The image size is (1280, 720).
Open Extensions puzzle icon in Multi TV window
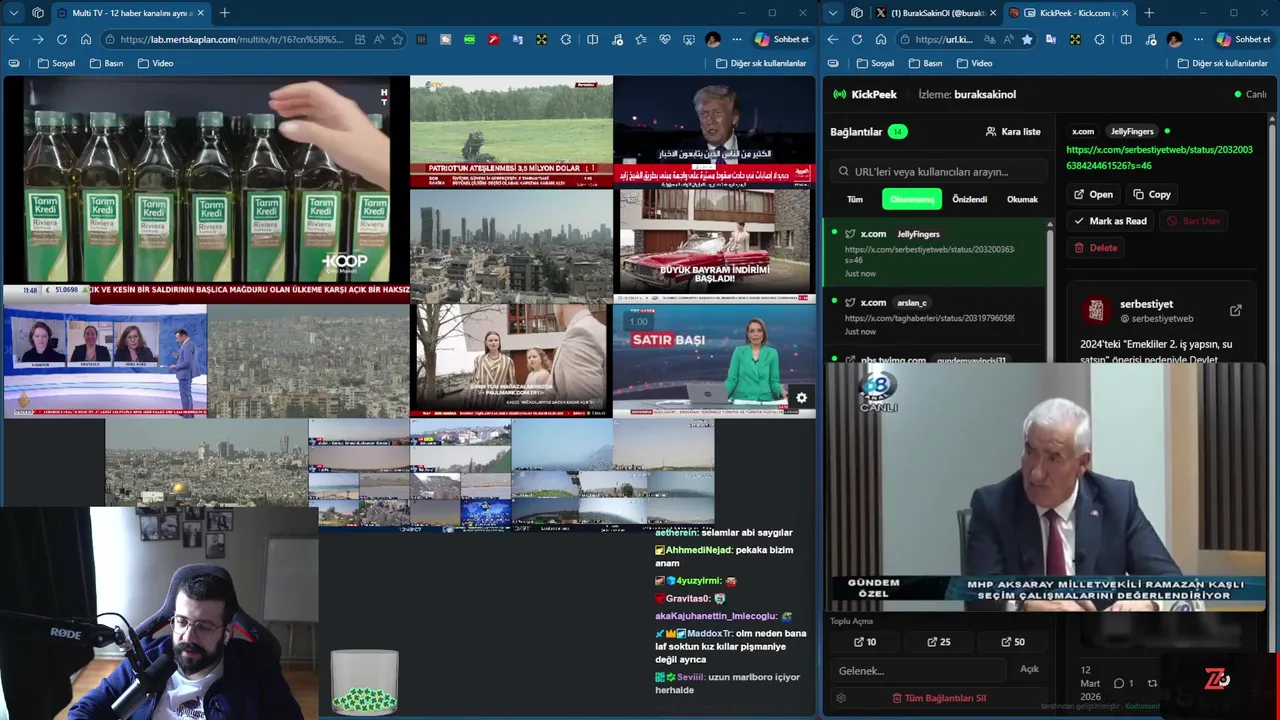566,39
